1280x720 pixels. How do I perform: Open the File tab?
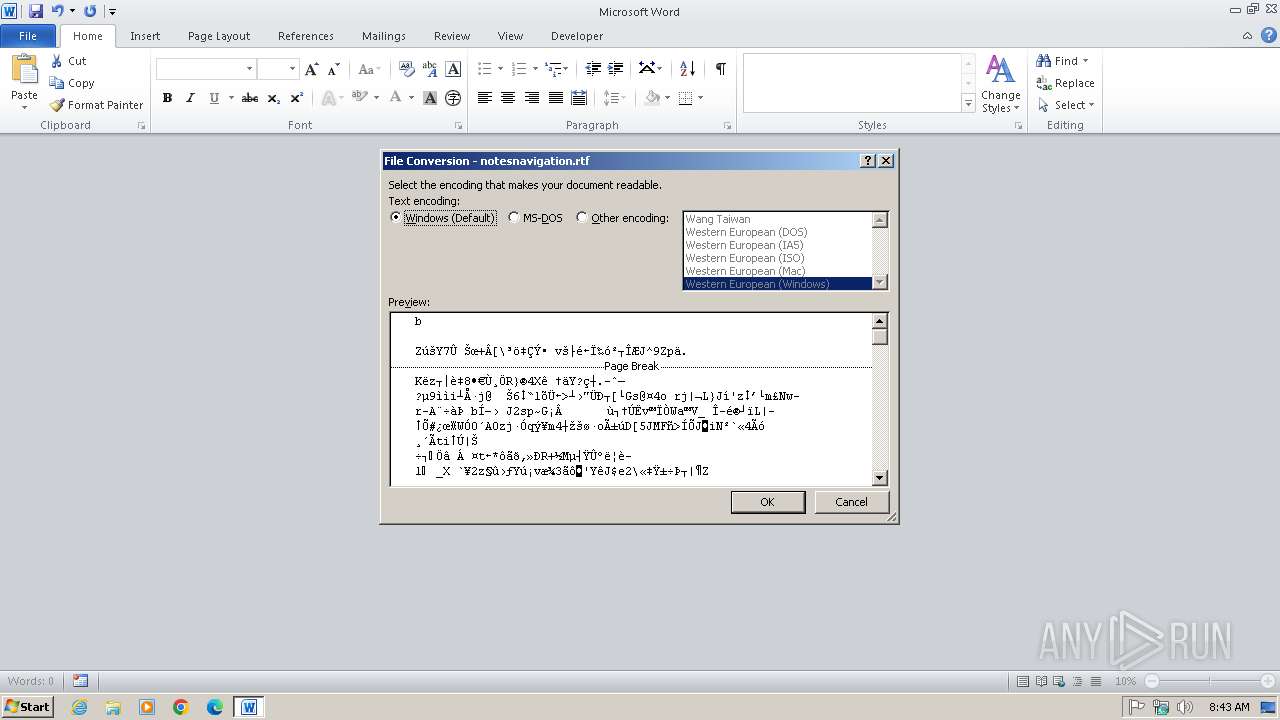(28, 36)
